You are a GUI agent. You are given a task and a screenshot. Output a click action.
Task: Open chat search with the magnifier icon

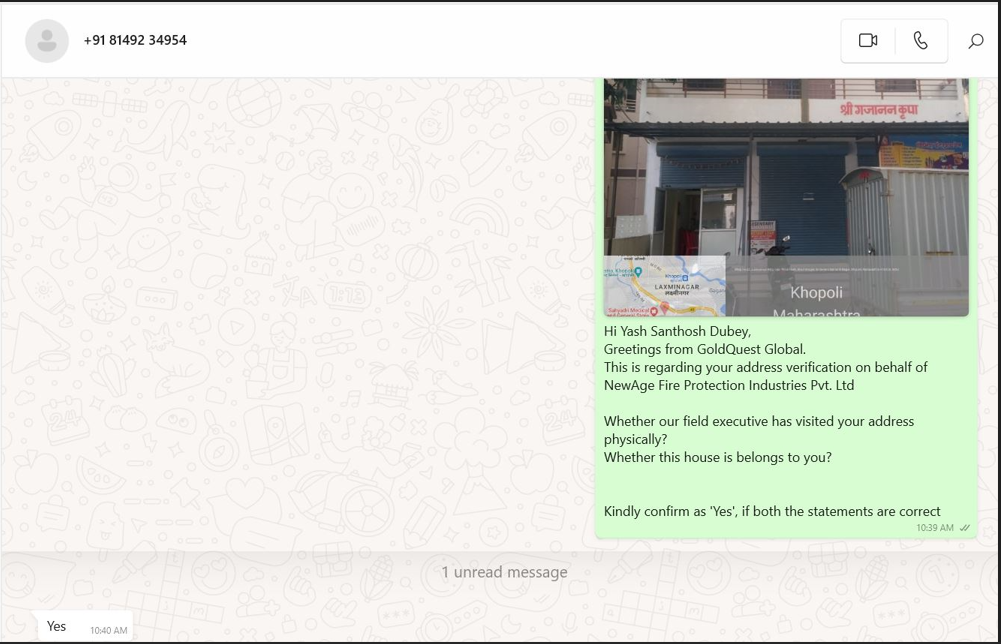point(975,41)
